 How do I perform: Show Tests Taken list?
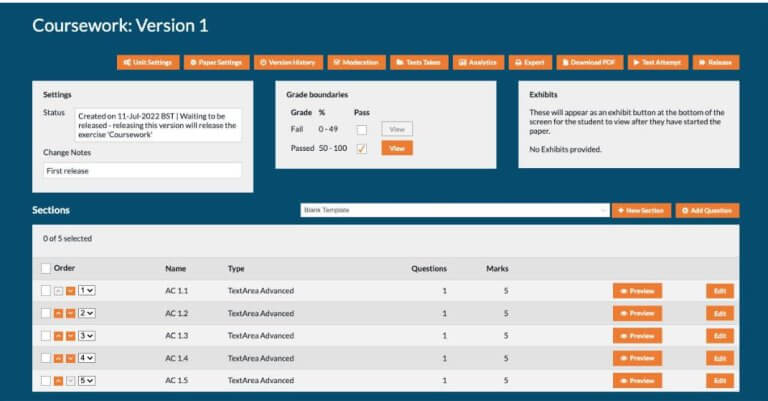419,62
